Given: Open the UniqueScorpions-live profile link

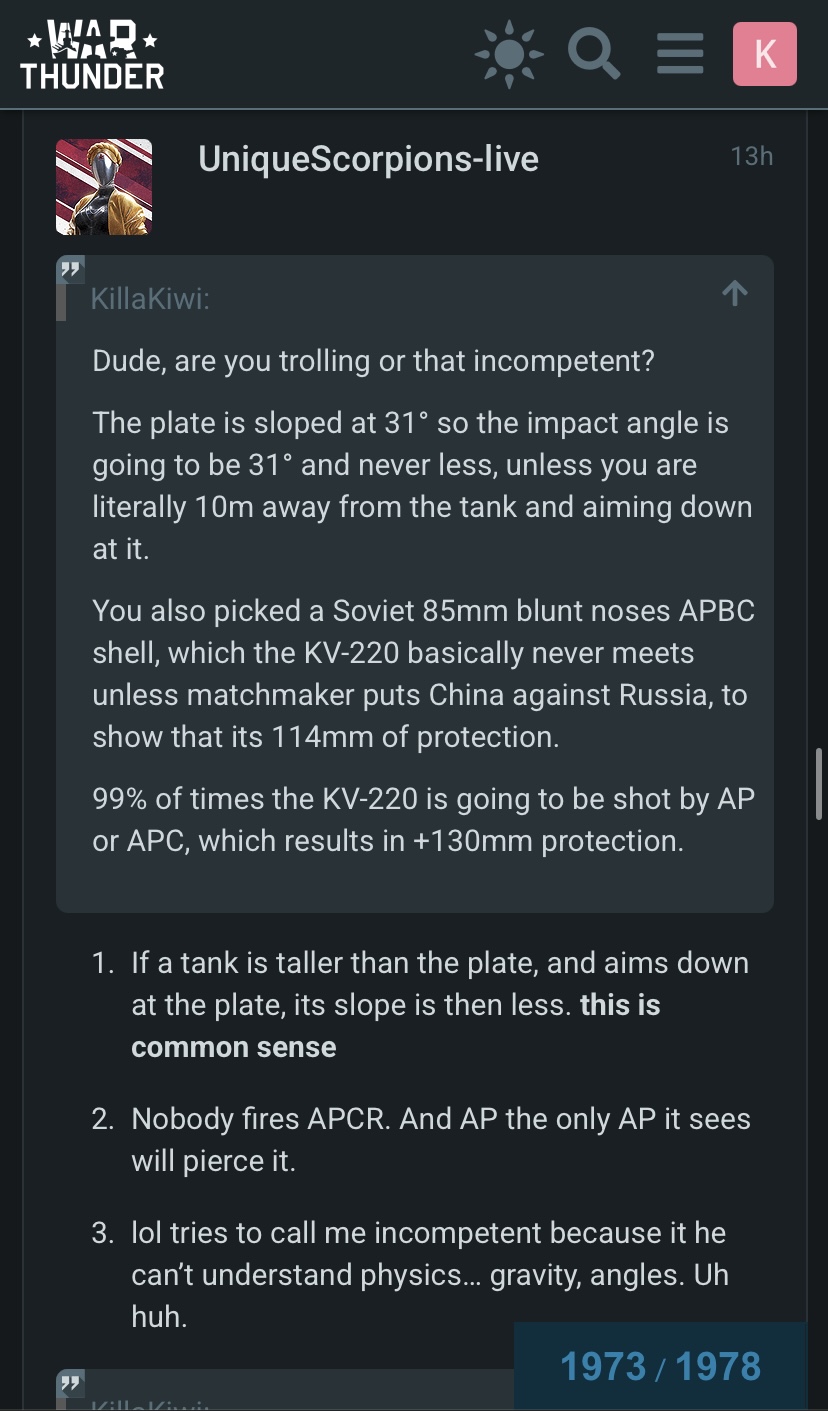Looking at the screenshot, I should coord(368,159).
